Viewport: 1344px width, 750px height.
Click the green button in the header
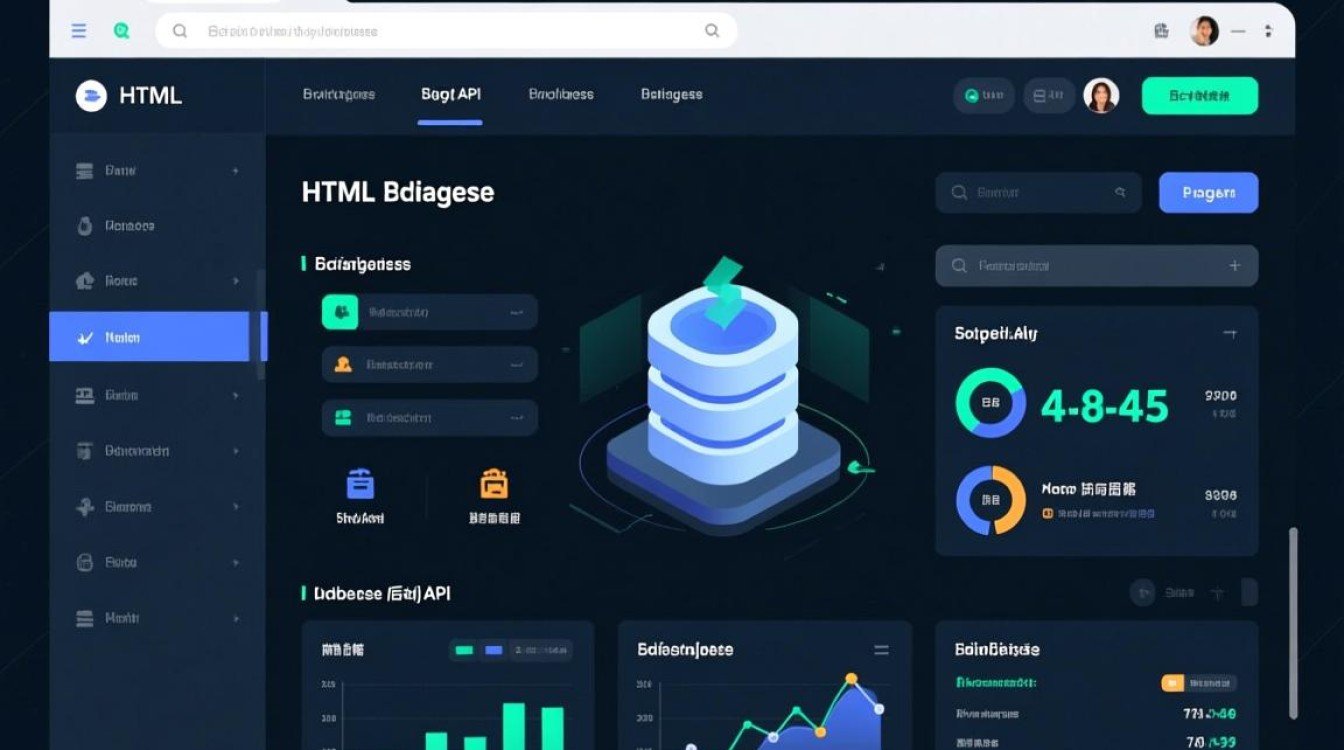click(x=1199, y=96)
